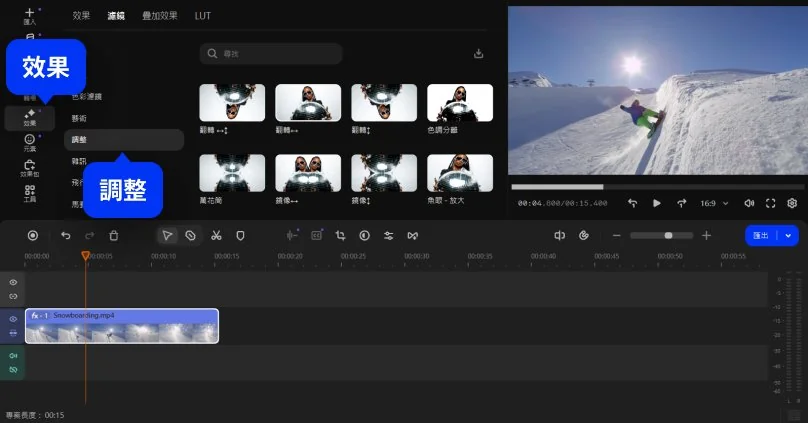Screen dimensions: 808x423
Task: Switch to the 疊加效果 overlay tab
Action: click(160, 16)
